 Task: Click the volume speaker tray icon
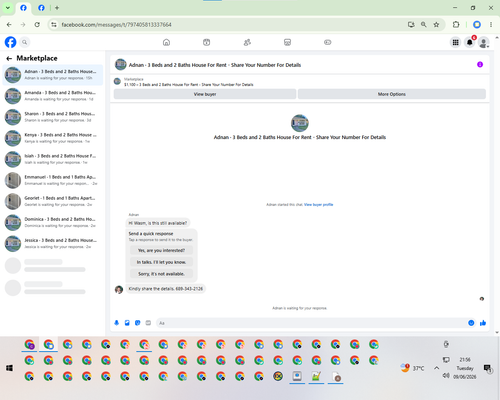446,376
